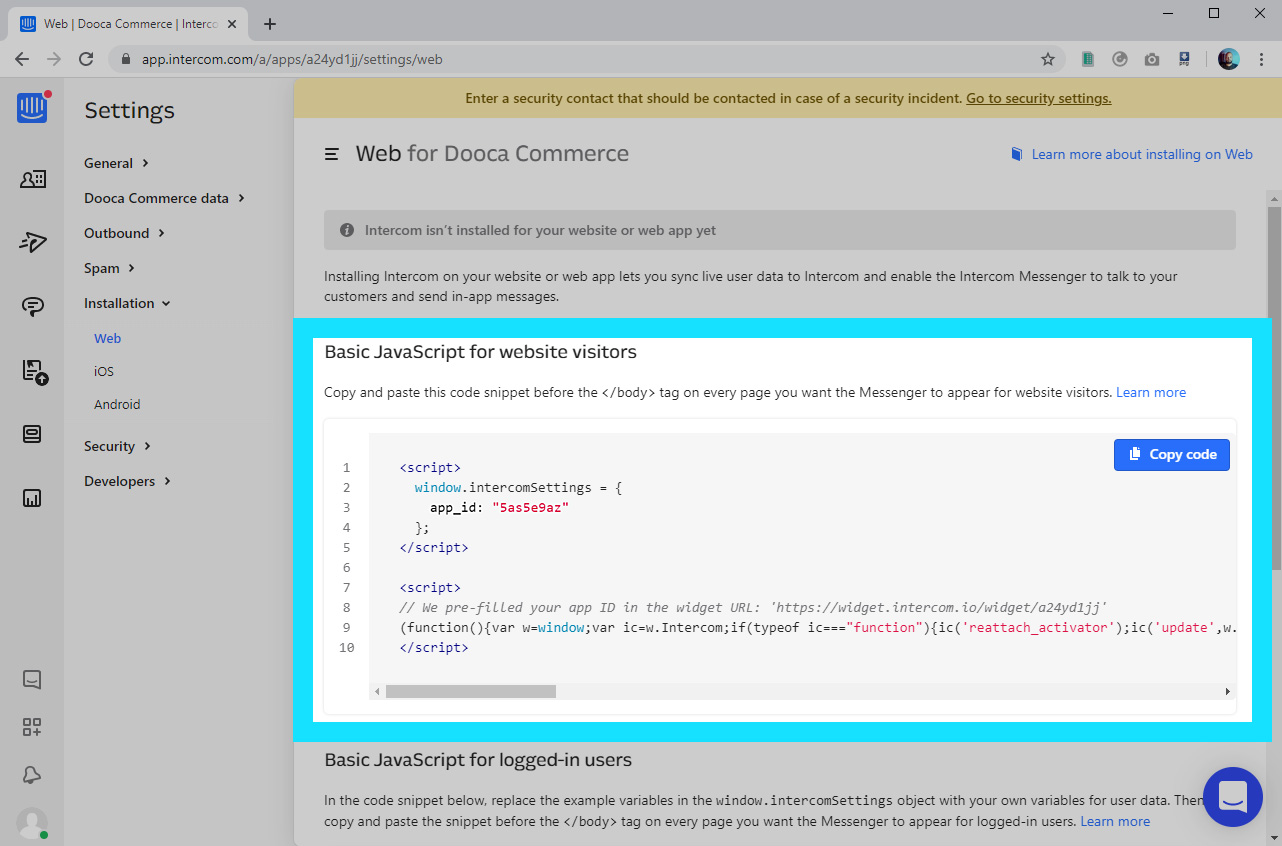Open the Intercom Messenger launcher bubble
This screenshot has width=1282, height=846.
point(1233,797)
